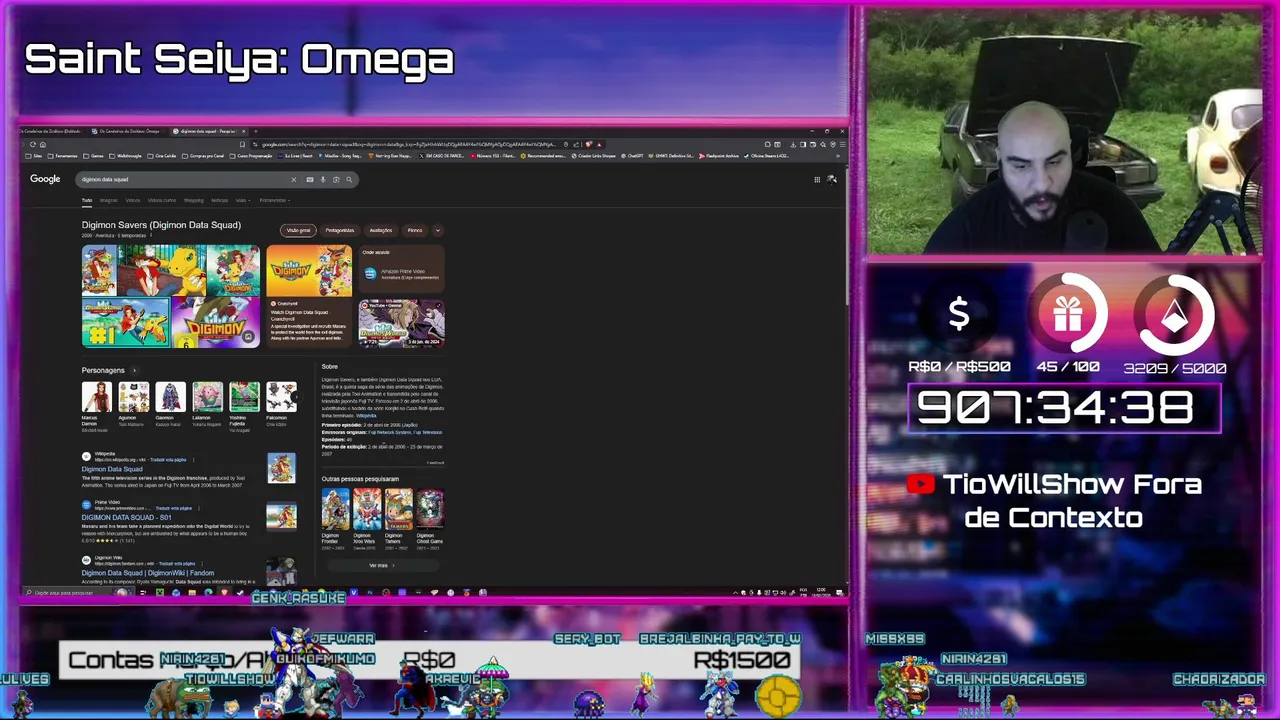
Task: Open the Google account avatar
Action: coord(832,179)
